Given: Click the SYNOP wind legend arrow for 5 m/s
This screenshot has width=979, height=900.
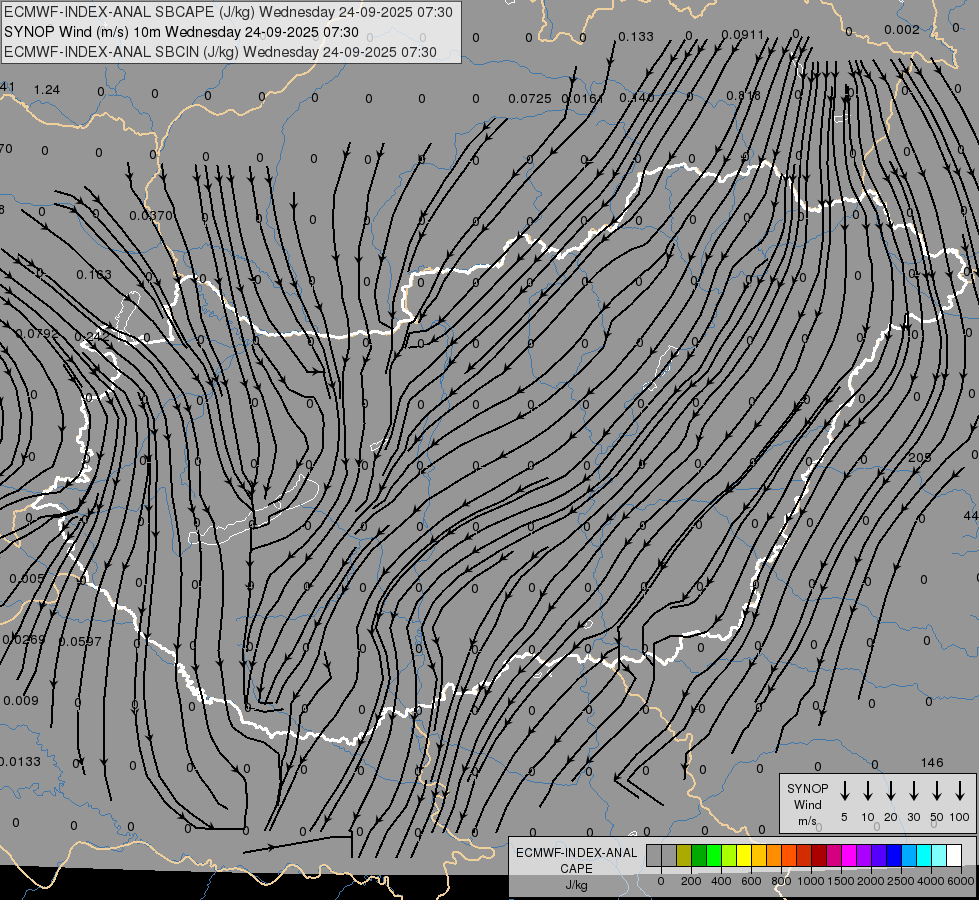Looking at the screenshot, I should click(x=845, y=791).
